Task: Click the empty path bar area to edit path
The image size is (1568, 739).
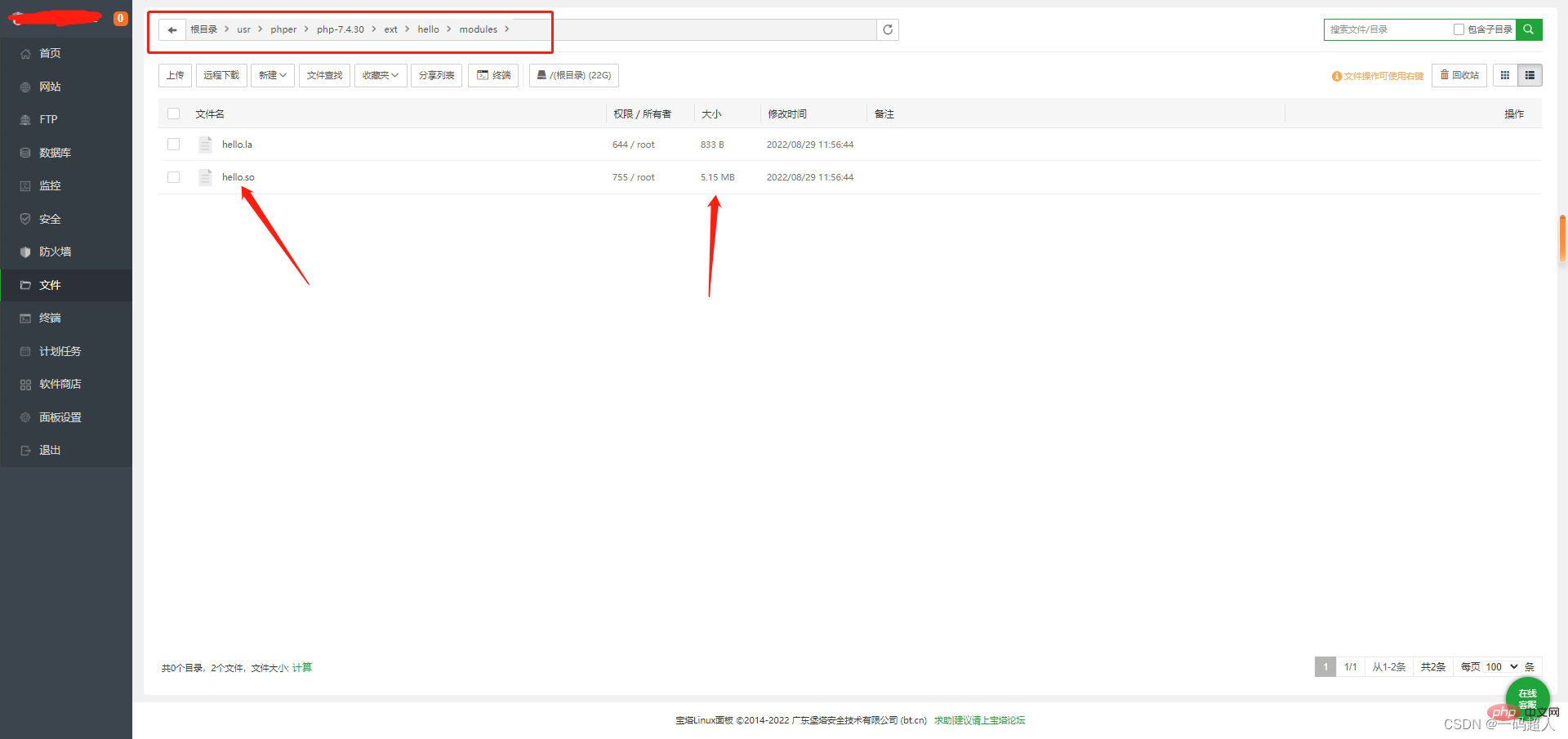Action: (694, 30)
